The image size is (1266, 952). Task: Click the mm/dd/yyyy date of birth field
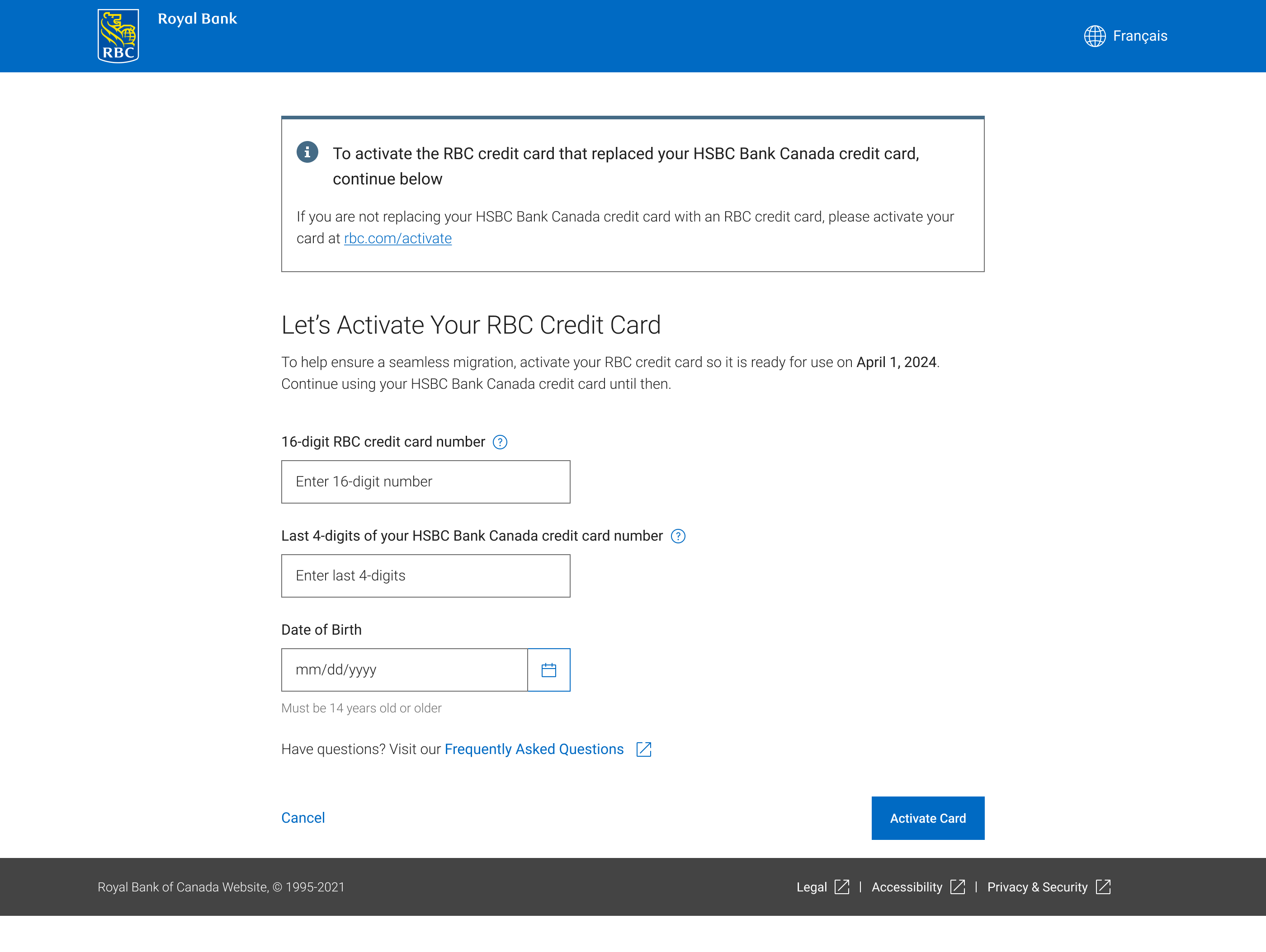(x=404, y=670)
